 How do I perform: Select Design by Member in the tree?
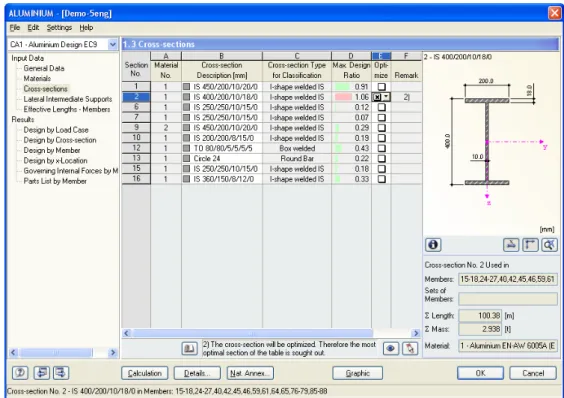coord(52,150)
